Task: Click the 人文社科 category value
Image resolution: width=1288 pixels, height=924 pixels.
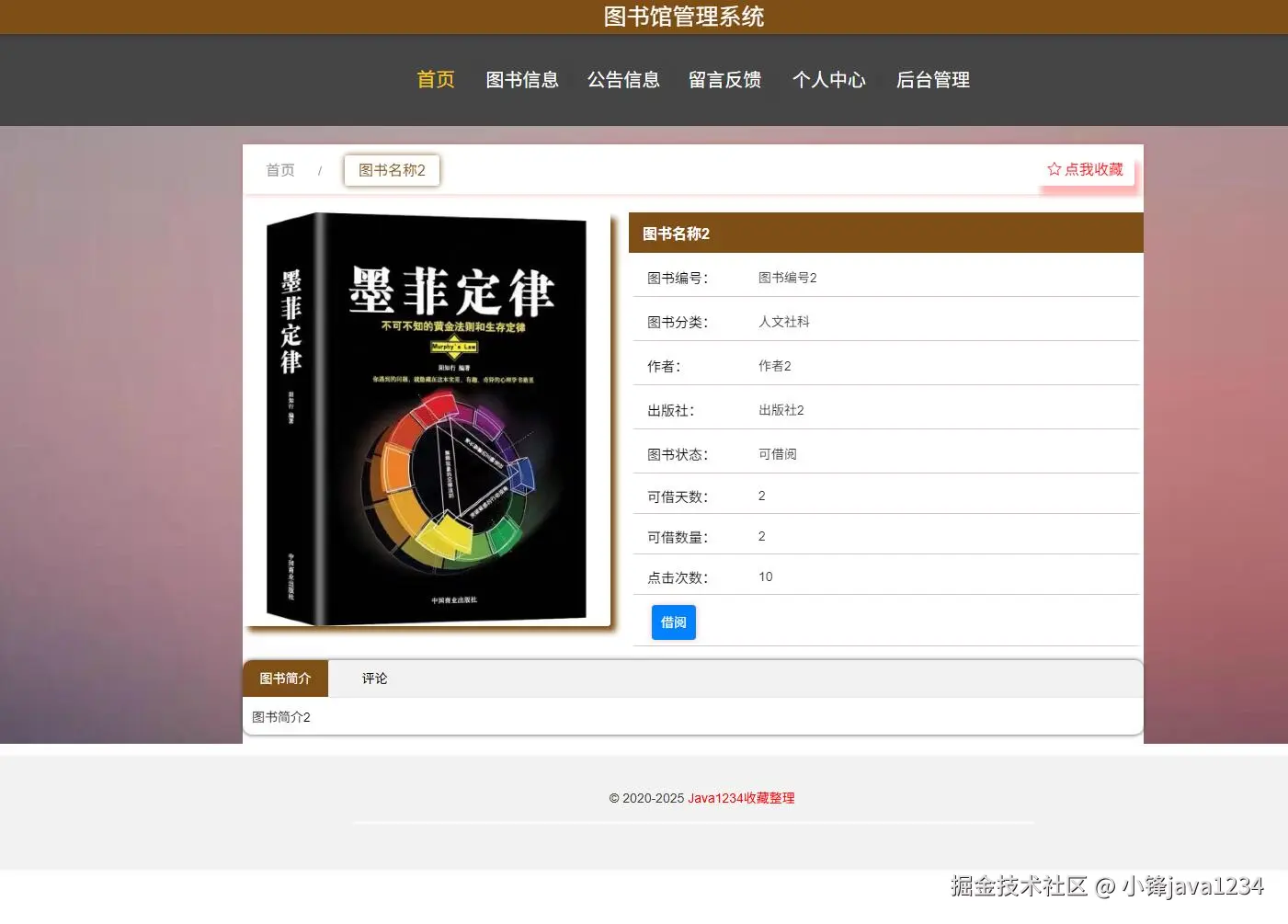Action: click(x=784, y=322)
